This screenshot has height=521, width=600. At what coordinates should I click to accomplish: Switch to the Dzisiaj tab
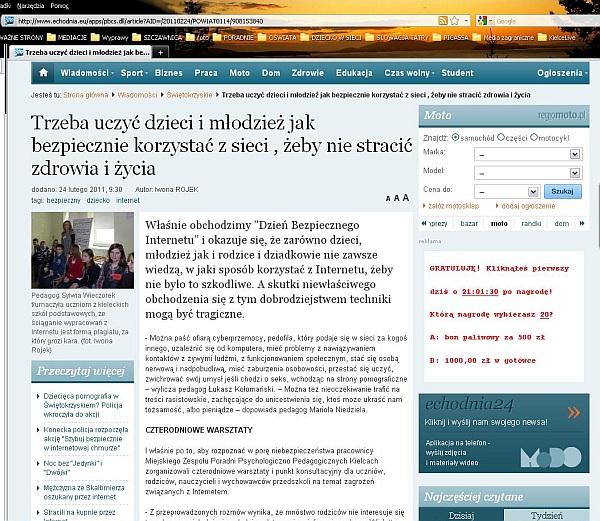click(461, 515)
